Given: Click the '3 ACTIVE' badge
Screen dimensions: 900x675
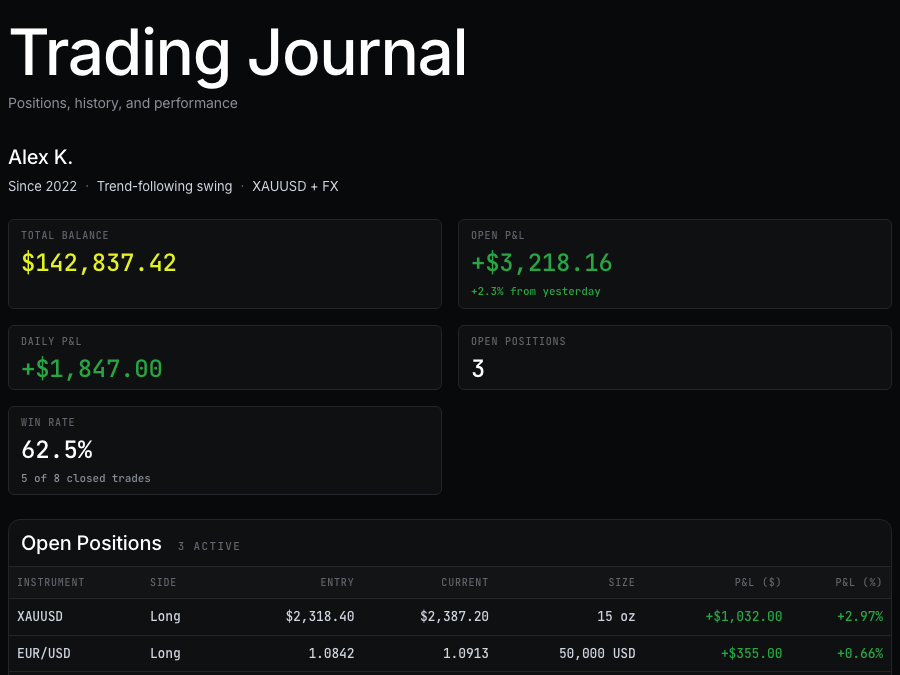Looking at the screenshot, I should 209,546.
